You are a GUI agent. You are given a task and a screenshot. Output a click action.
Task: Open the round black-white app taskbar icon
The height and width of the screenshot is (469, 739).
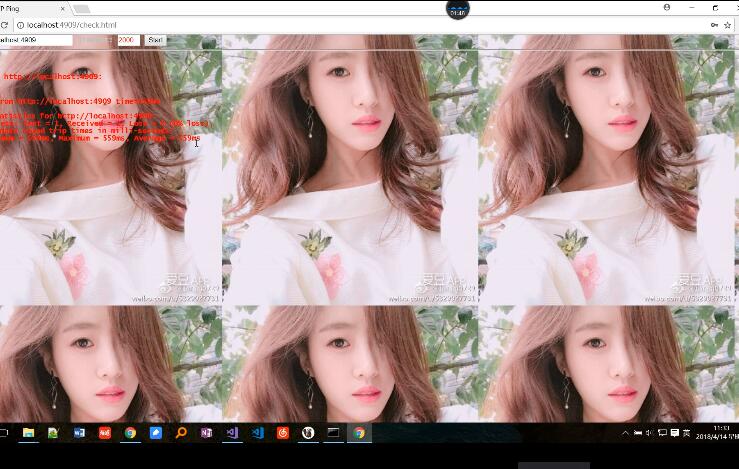pos(308,433)
